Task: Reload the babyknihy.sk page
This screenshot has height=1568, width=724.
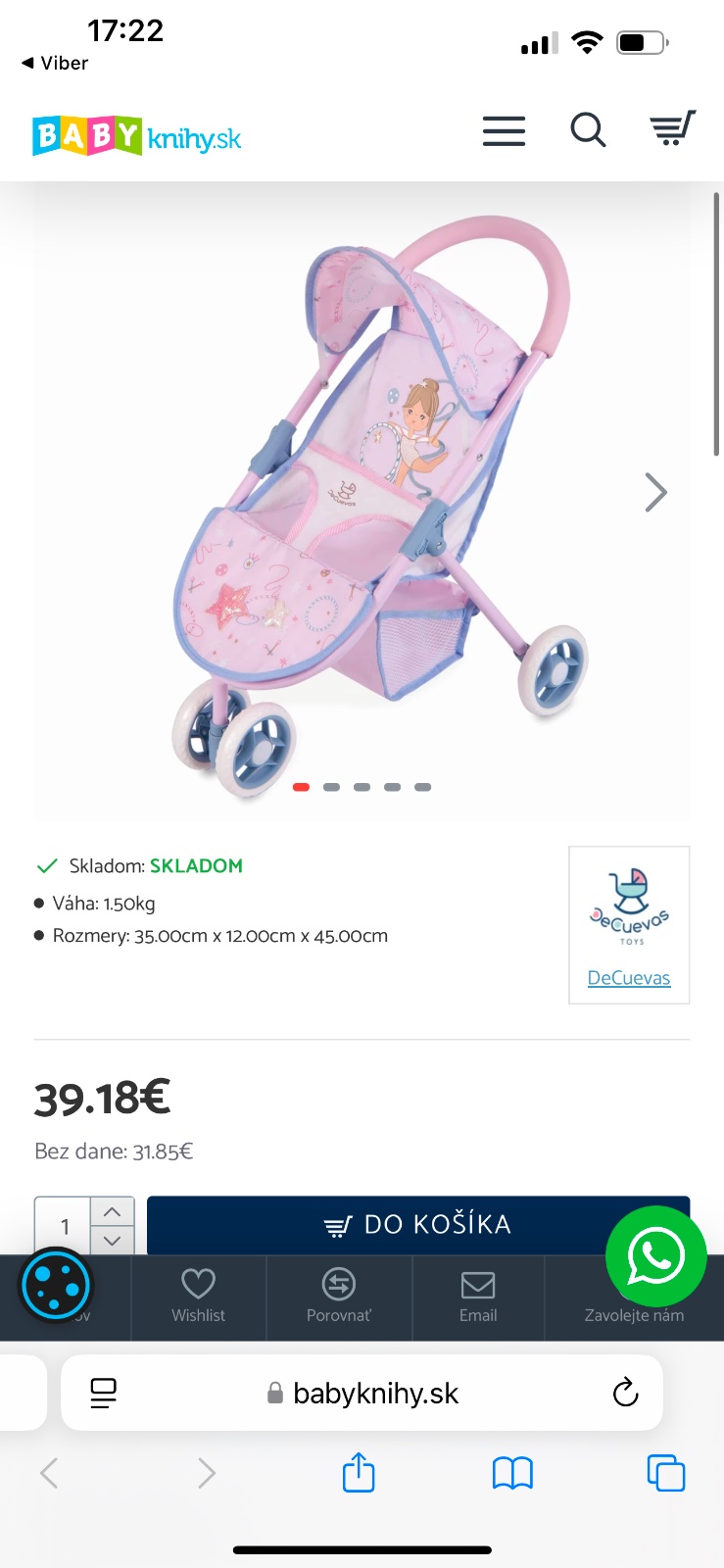Action: tap(625, 1393)
